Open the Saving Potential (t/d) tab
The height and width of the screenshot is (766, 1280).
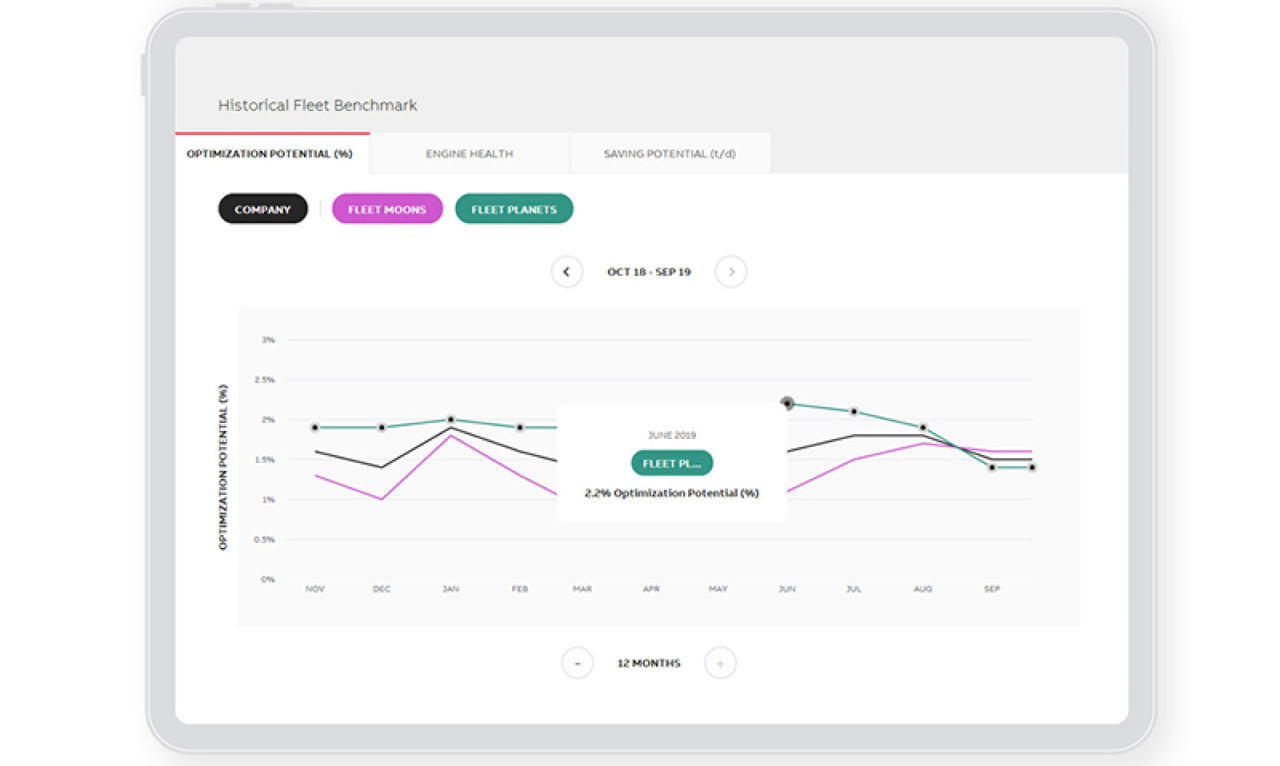pos(669,154)
